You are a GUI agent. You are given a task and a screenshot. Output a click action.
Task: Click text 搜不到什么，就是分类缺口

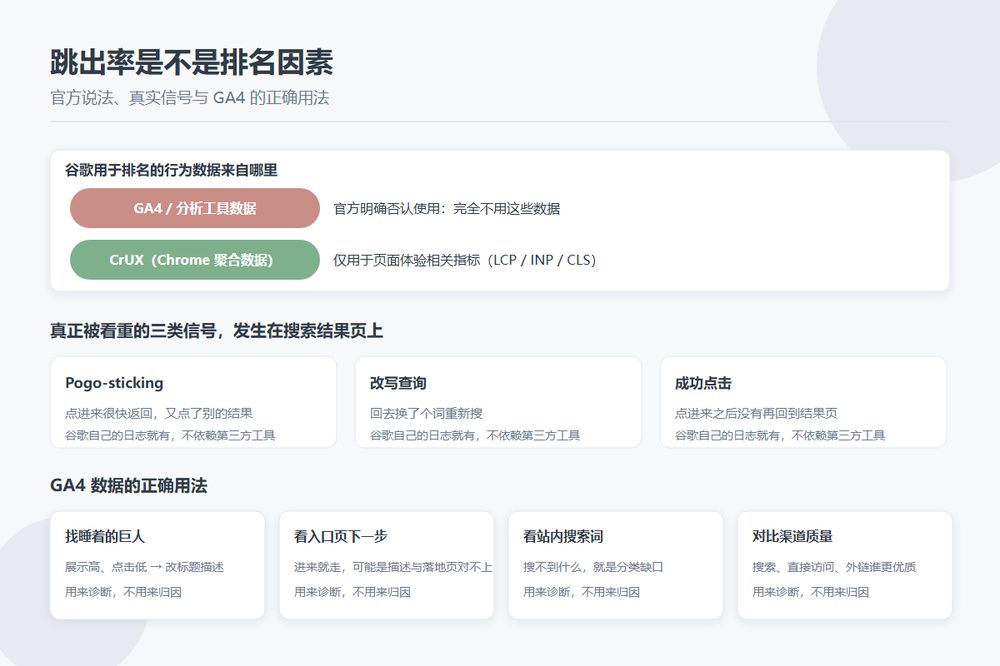pos(593,567)
